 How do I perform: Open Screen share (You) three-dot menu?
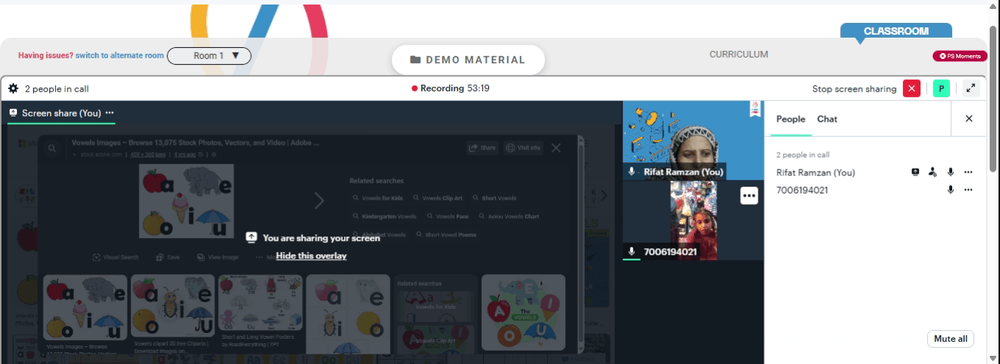[110, 113]
